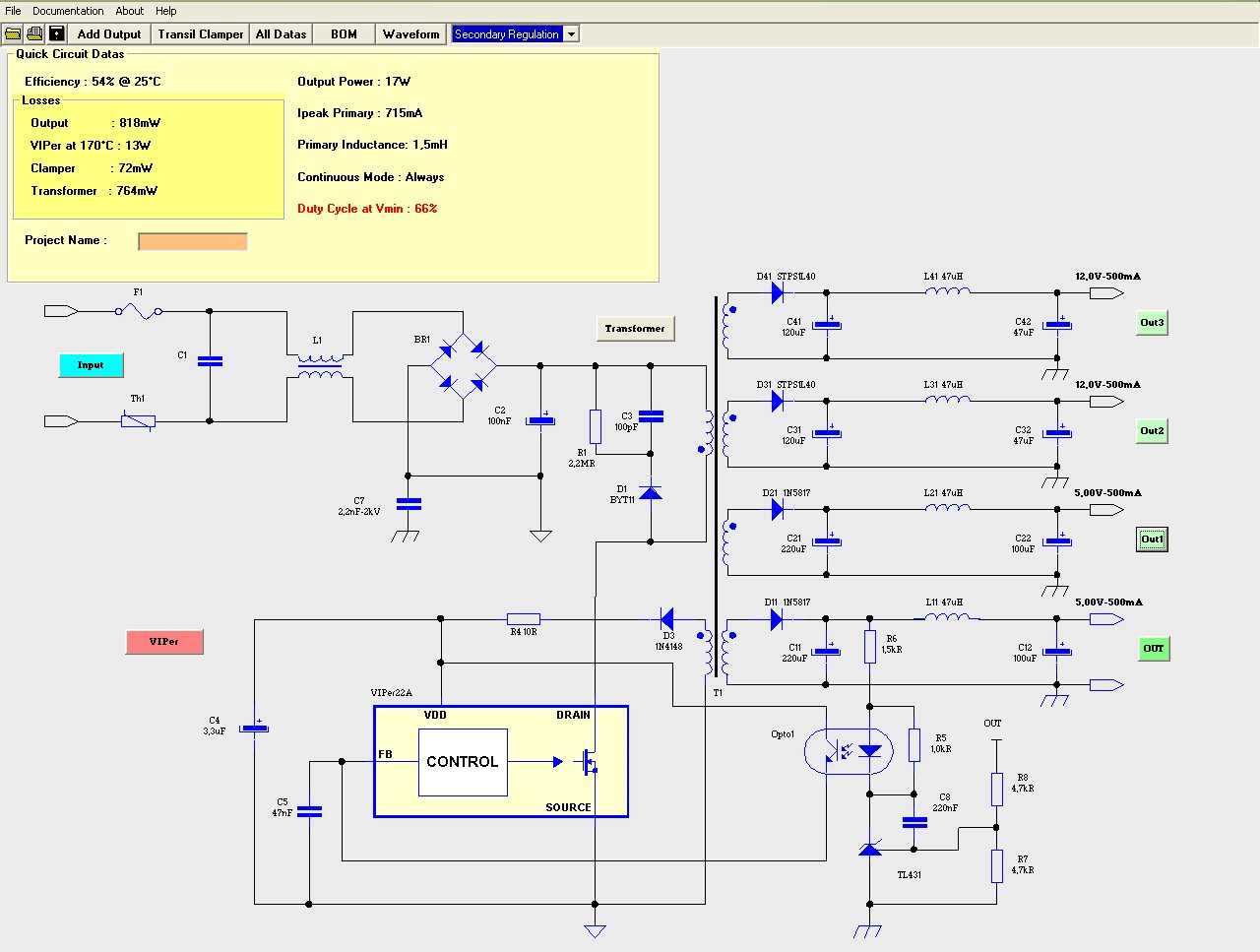Viewport: 1260px width, 952px height.
Task: Click the red VIPer button
Action: (164, 642)
